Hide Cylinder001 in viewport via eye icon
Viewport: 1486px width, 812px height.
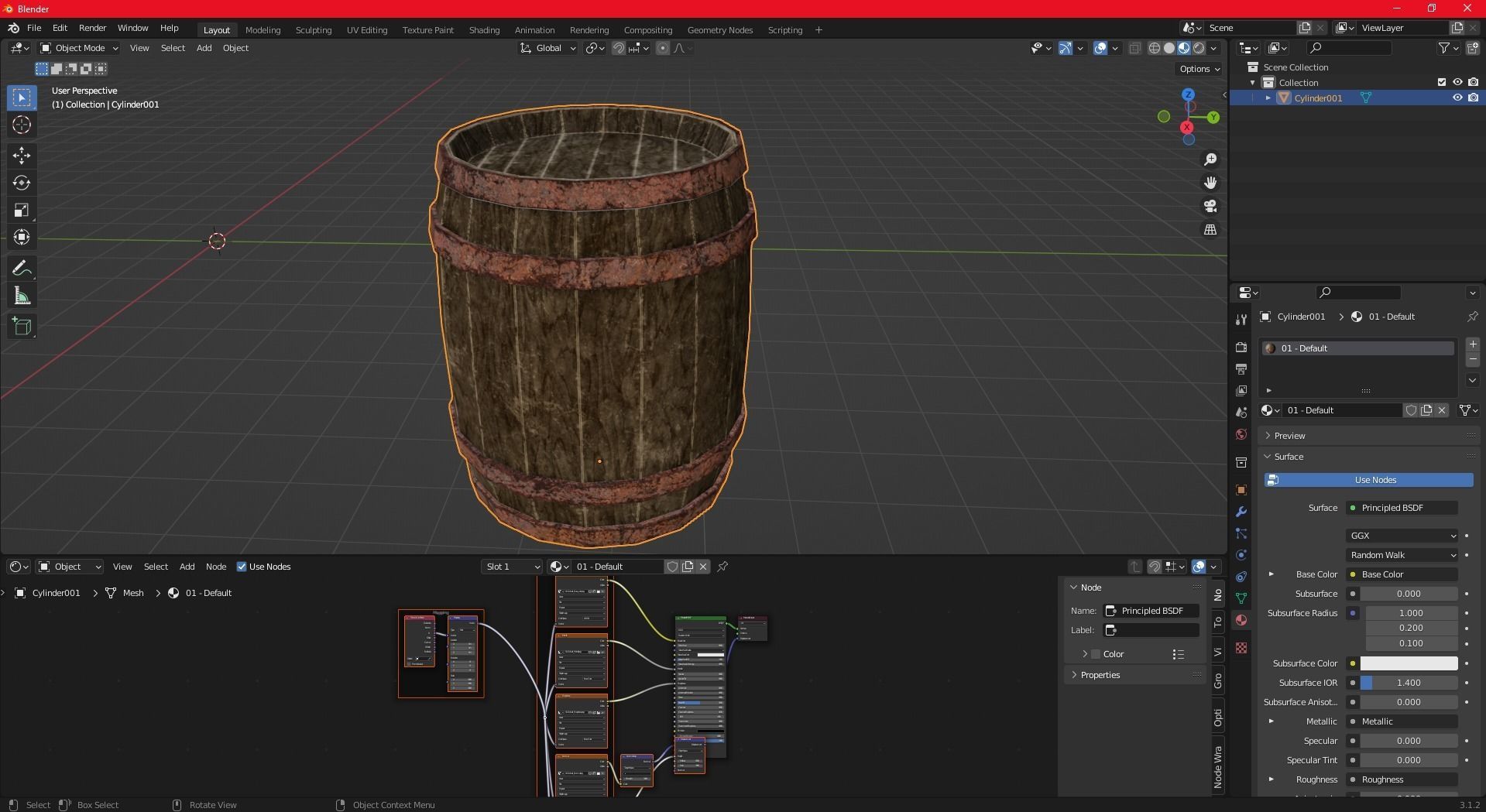coord(1457,98)
